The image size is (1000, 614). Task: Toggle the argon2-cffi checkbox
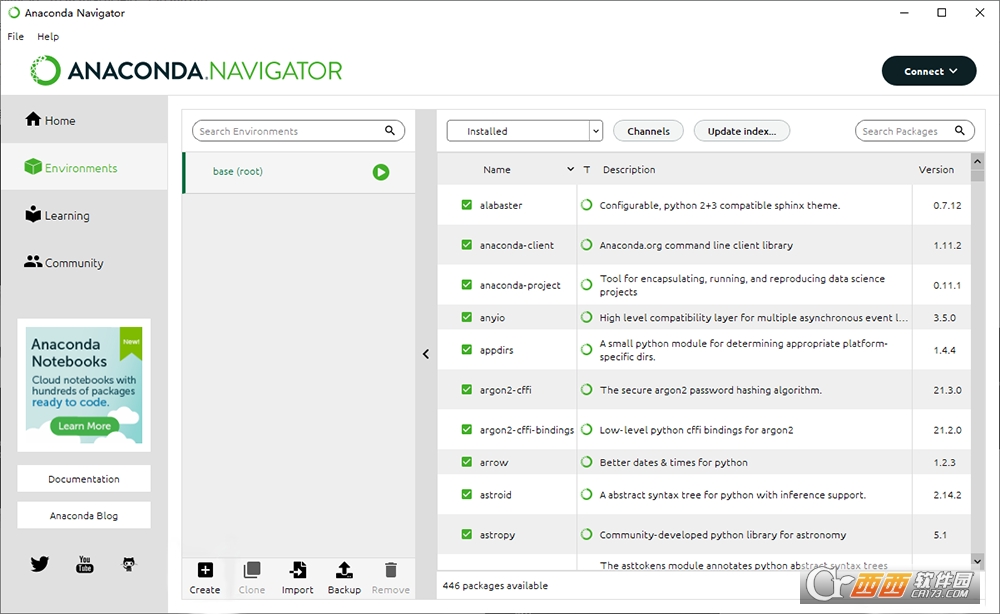(467, 389)
